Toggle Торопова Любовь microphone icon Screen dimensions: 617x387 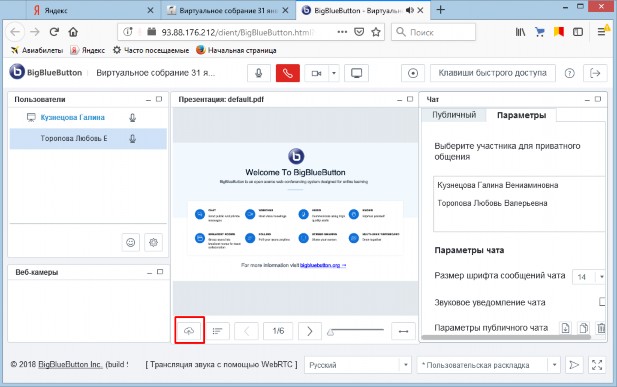(133, 139)
